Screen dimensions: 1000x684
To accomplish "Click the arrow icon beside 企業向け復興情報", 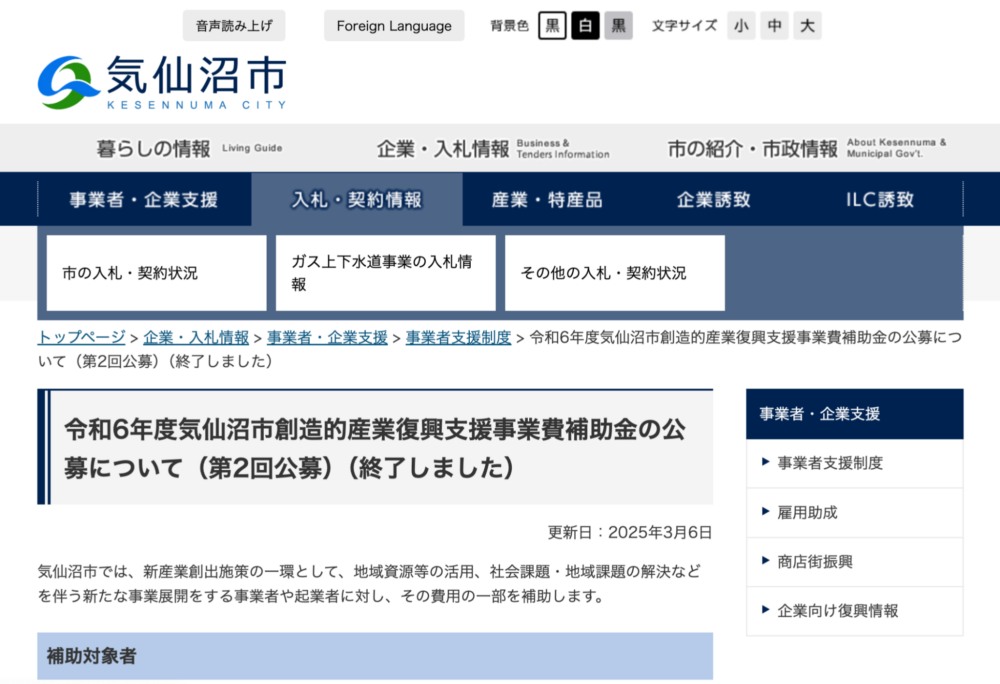I will pos(766,609).
